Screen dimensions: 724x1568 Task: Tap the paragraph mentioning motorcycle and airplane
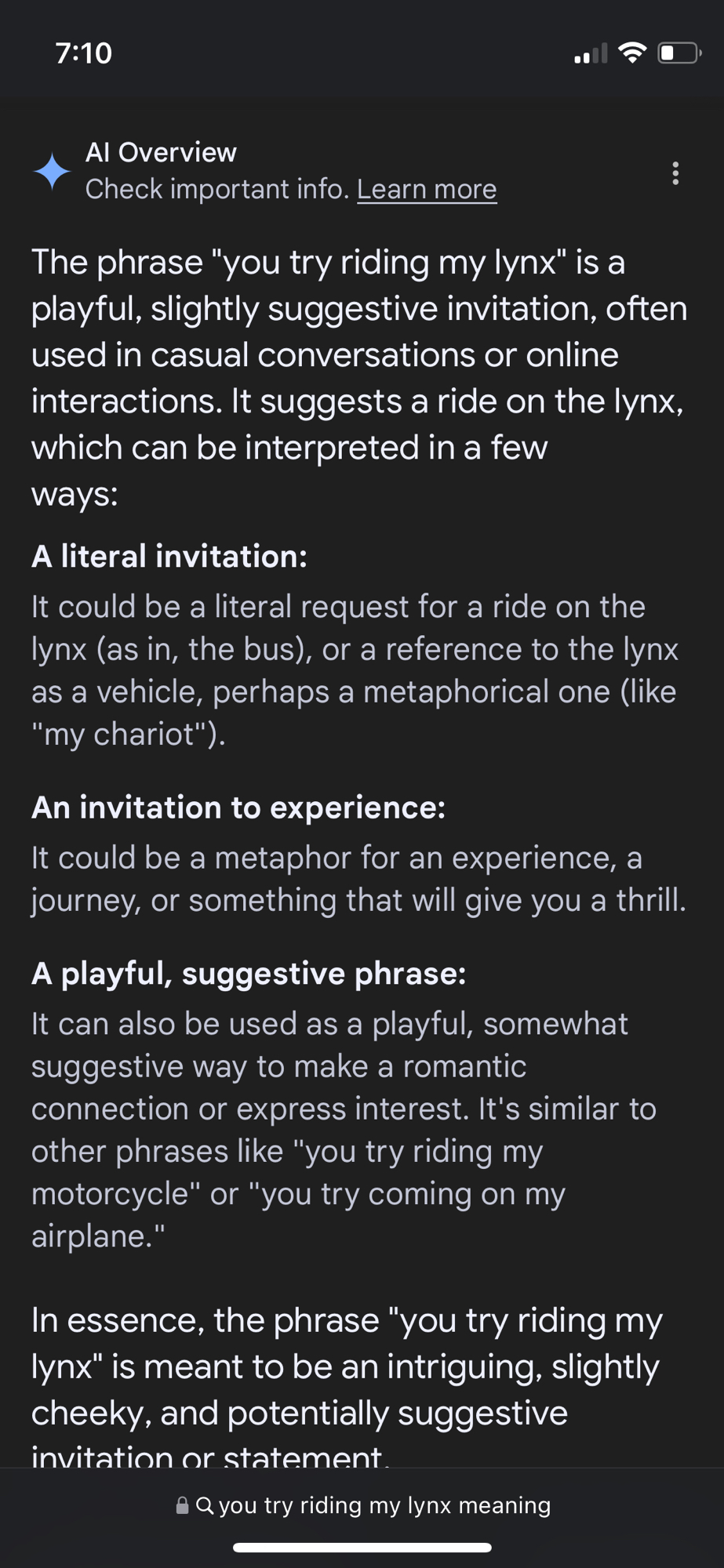click(x=344, y=1130)
